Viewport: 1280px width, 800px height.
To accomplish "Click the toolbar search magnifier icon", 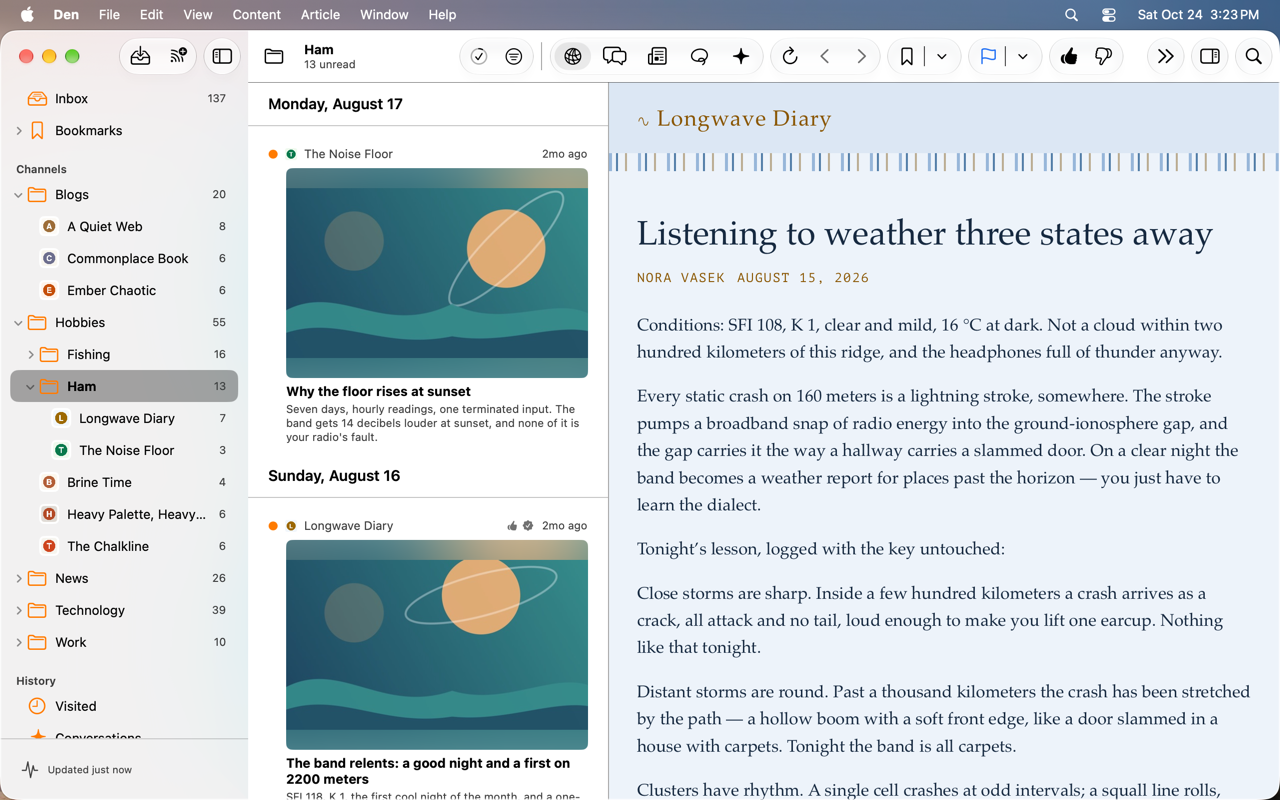I will pos(1254,57).
